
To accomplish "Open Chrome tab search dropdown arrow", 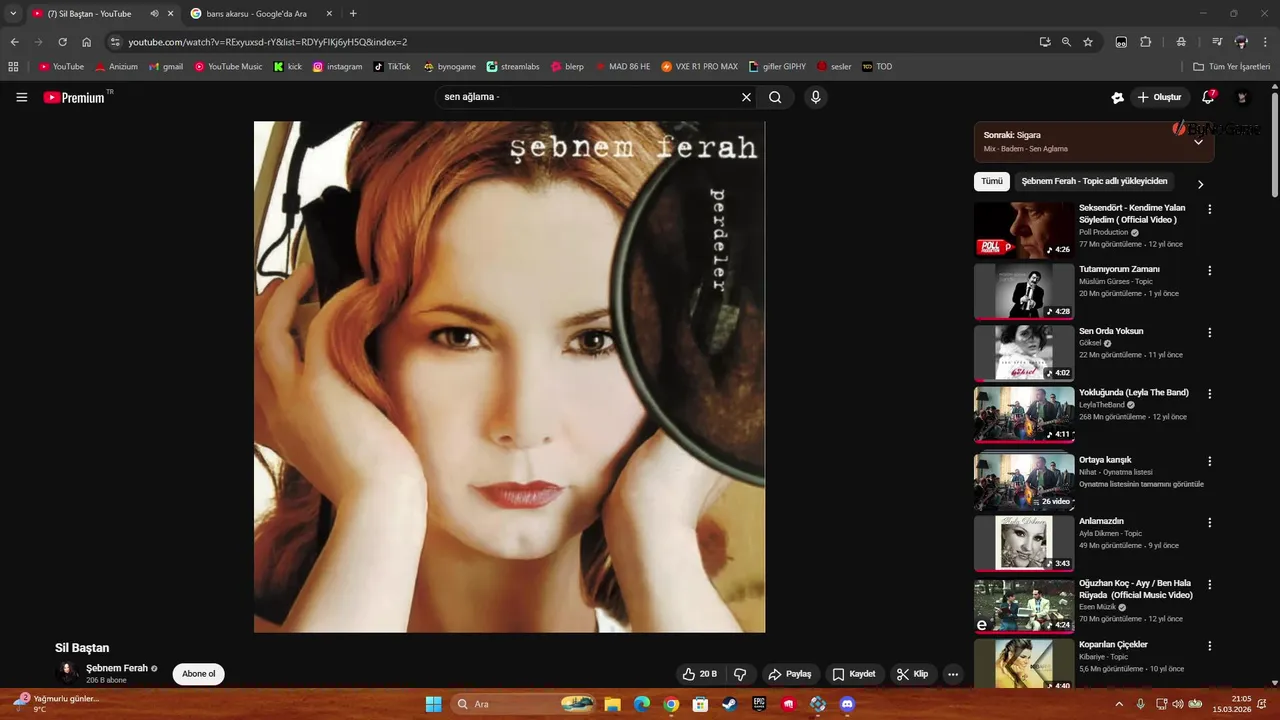I will (13, 14).
